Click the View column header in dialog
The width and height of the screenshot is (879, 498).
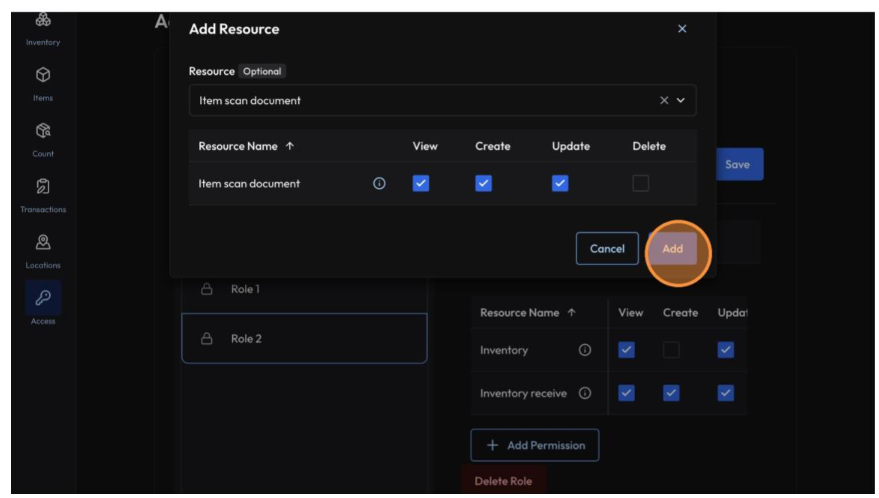425,146
